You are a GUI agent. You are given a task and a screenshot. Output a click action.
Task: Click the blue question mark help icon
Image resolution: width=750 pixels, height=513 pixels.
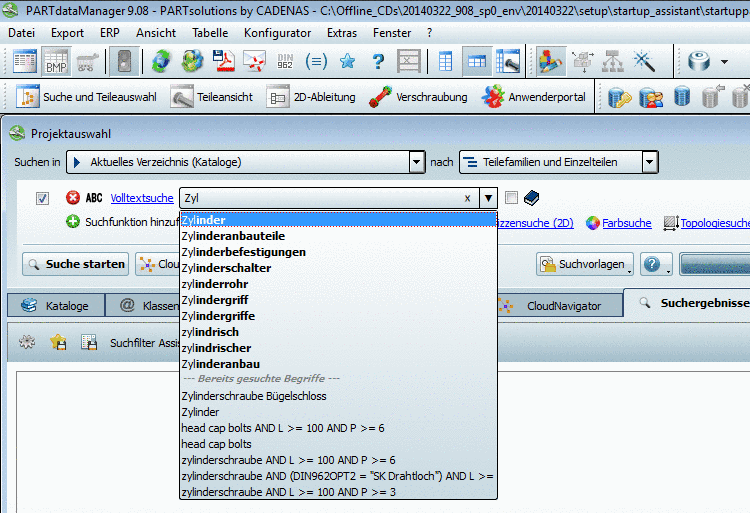pos(378,62)
